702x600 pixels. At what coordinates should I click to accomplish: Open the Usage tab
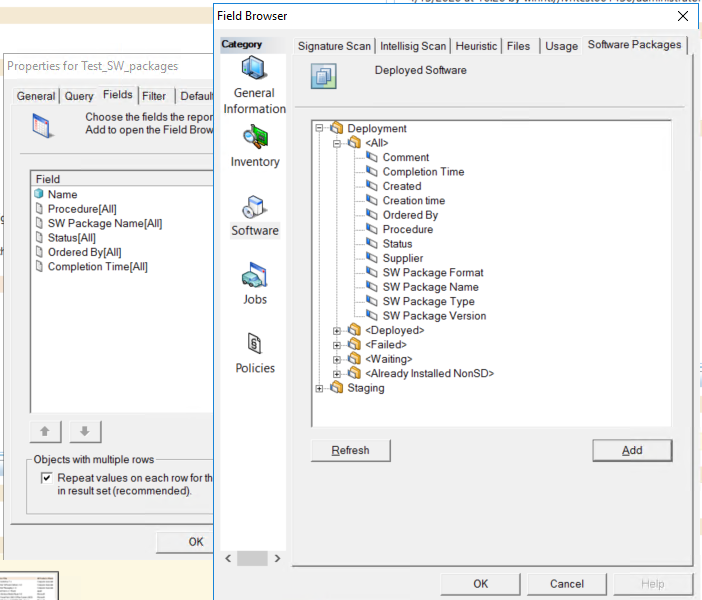(x=561, y=46)
